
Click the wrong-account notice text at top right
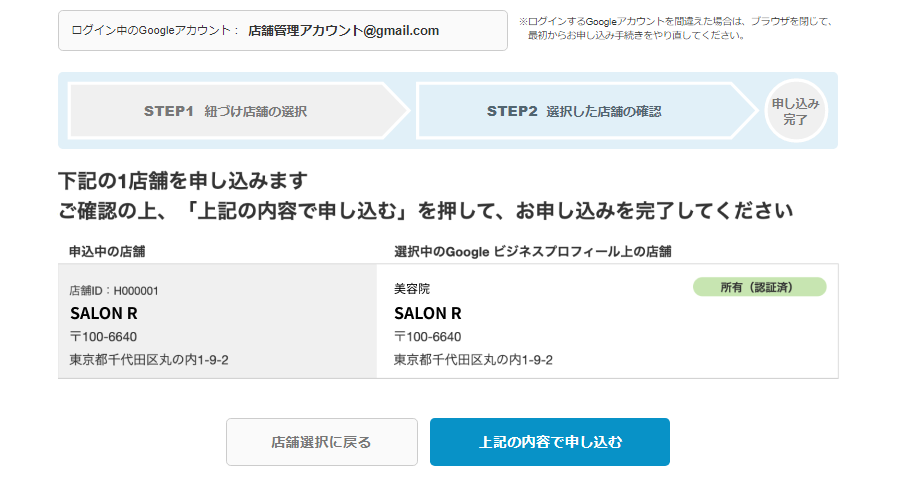pyautogui.click(x=679, y=27)
